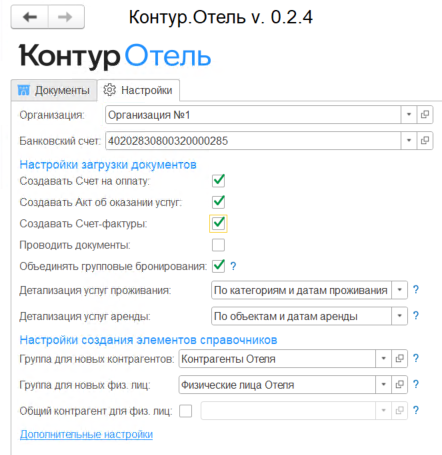Screen dimensions: 442x455
Task: Enable Общий контрагент для физ. лиц checkbox
Action: coord(185,411)
